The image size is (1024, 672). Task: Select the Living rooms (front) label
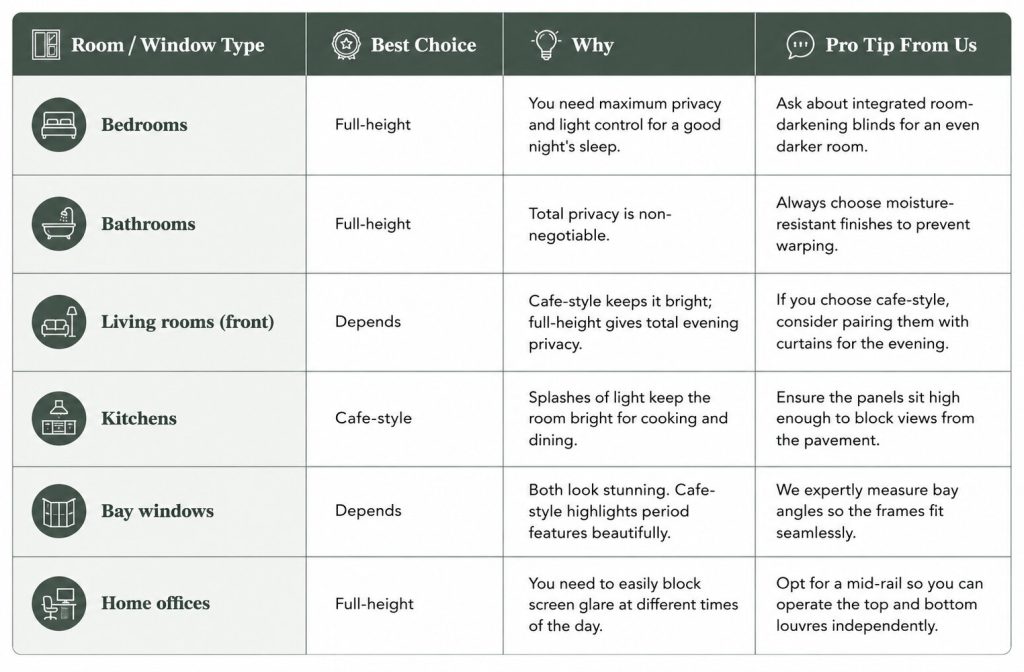coord(187,322)
